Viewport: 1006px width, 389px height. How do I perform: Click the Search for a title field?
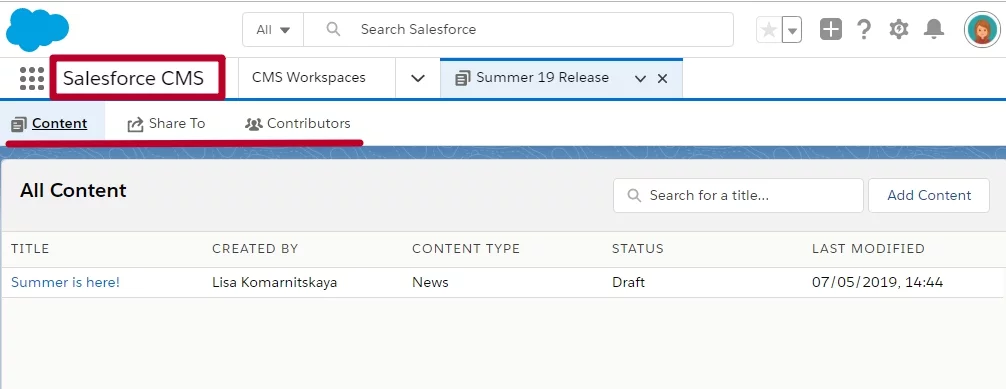click(x=738, y=195)
